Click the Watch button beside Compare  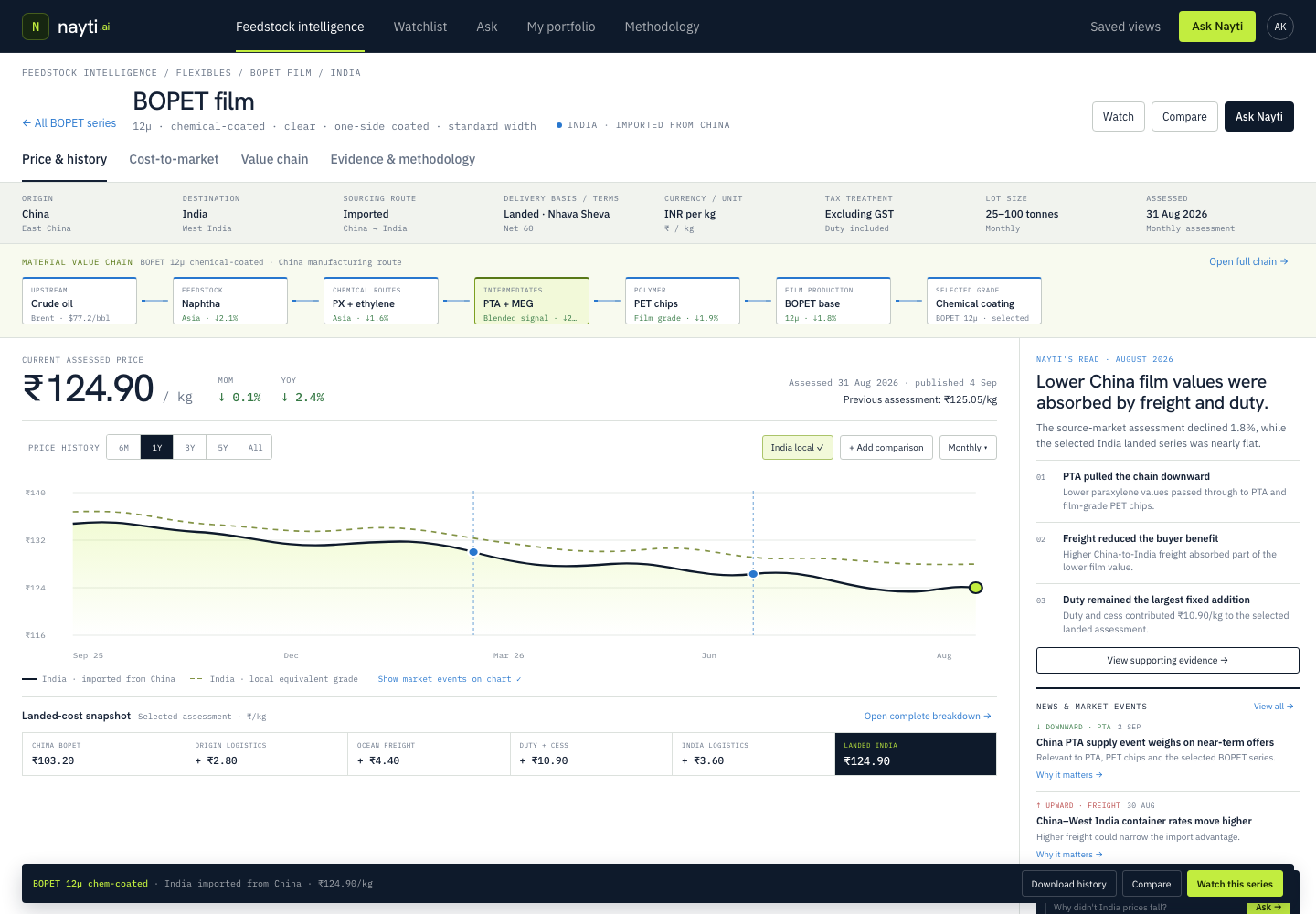(x=1119, y=117)
